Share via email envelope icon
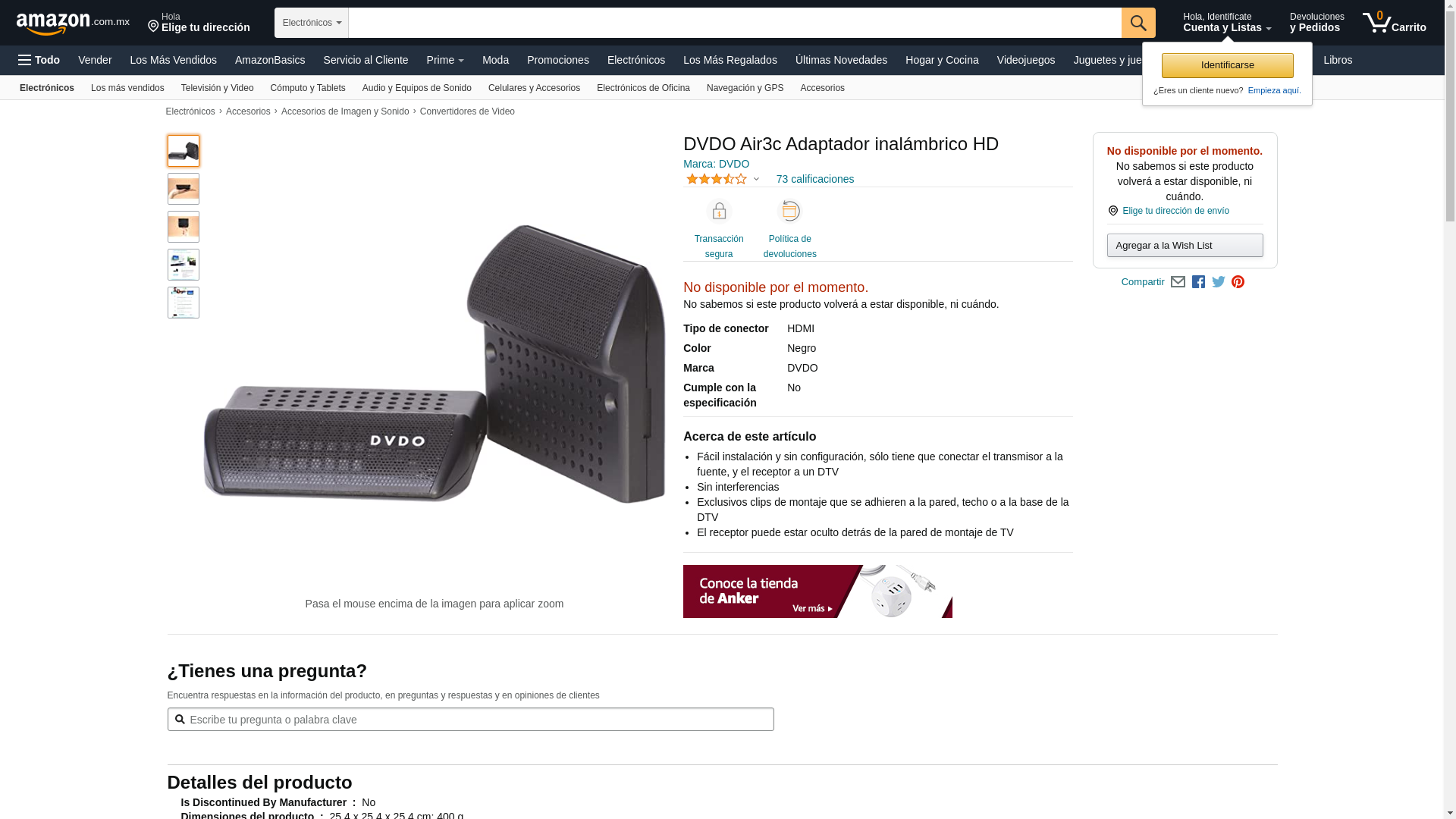 [1178, 282]
